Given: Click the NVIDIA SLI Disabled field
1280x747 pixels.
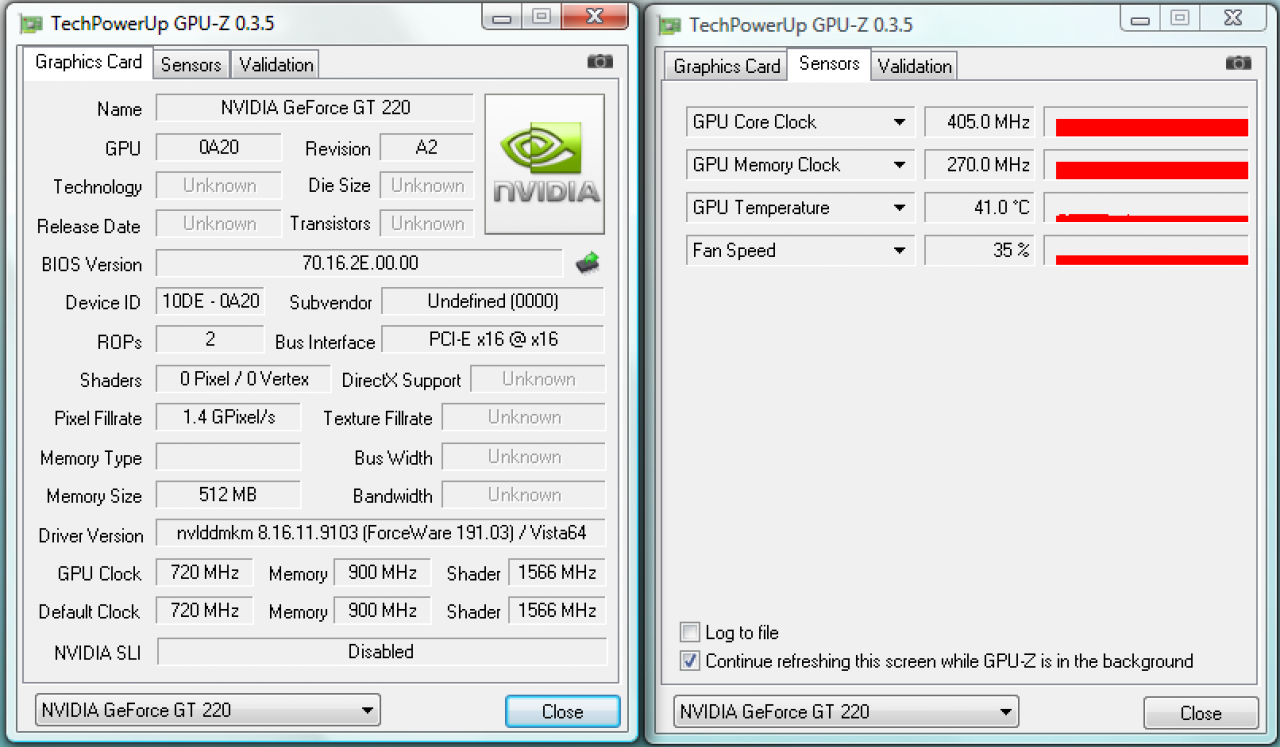Looking at the screenshot, I should point(382,651).
